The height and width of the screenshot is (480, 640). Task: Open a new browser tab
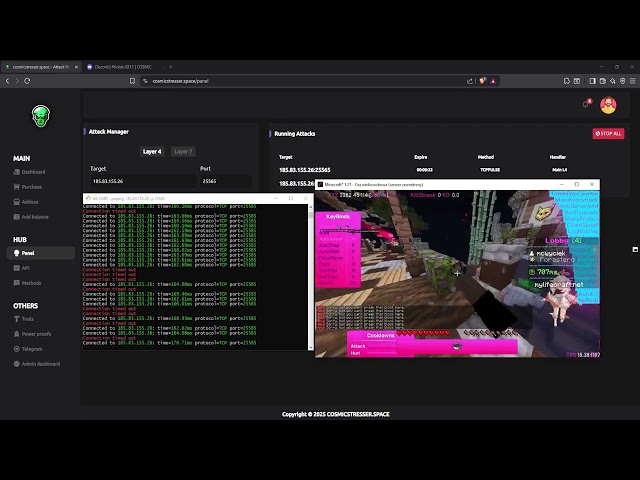point(171,67)
